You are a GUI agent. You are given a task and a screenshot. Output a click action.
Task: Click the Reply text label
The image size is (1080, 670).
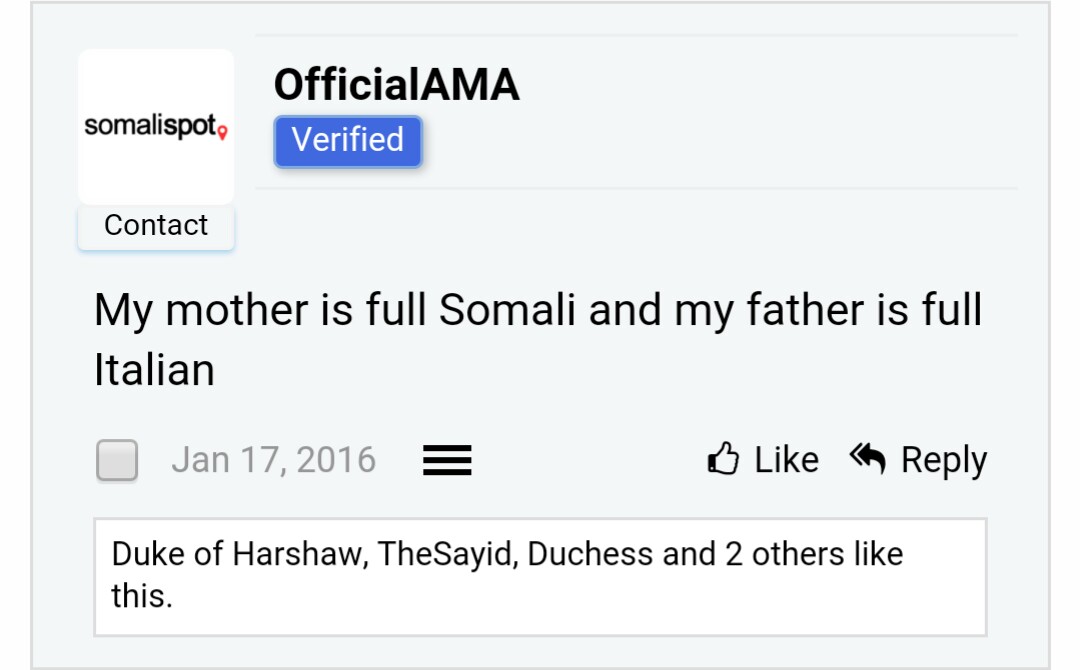944,461
